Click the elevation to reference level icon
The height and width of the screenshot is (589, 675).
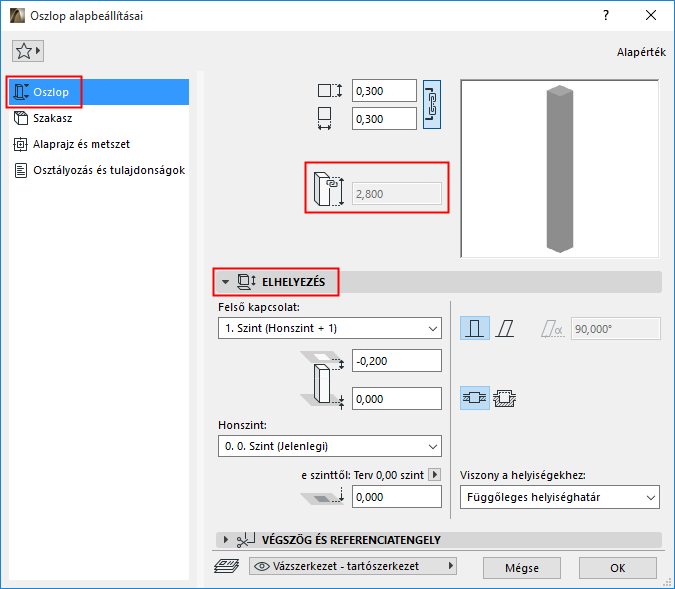point(323,496)
